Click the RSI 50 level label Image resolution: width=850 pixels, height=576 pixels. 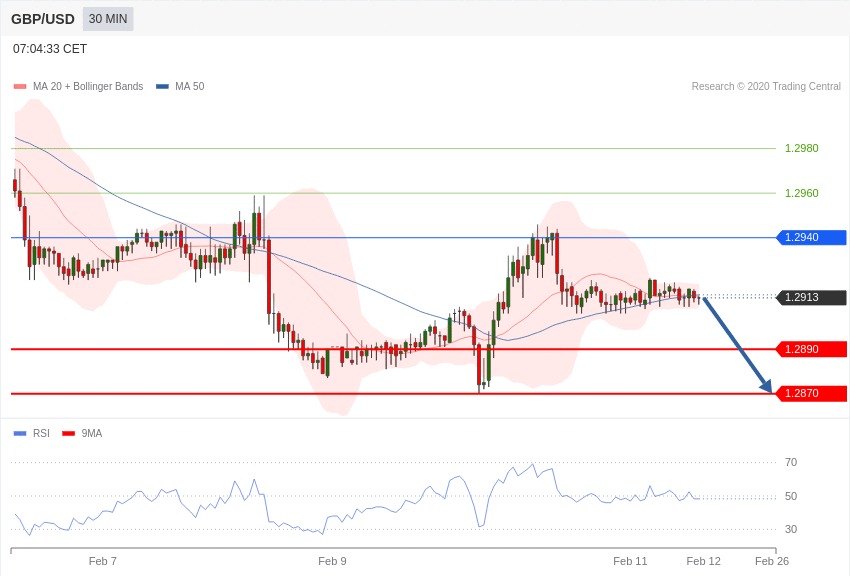point(791,496)
